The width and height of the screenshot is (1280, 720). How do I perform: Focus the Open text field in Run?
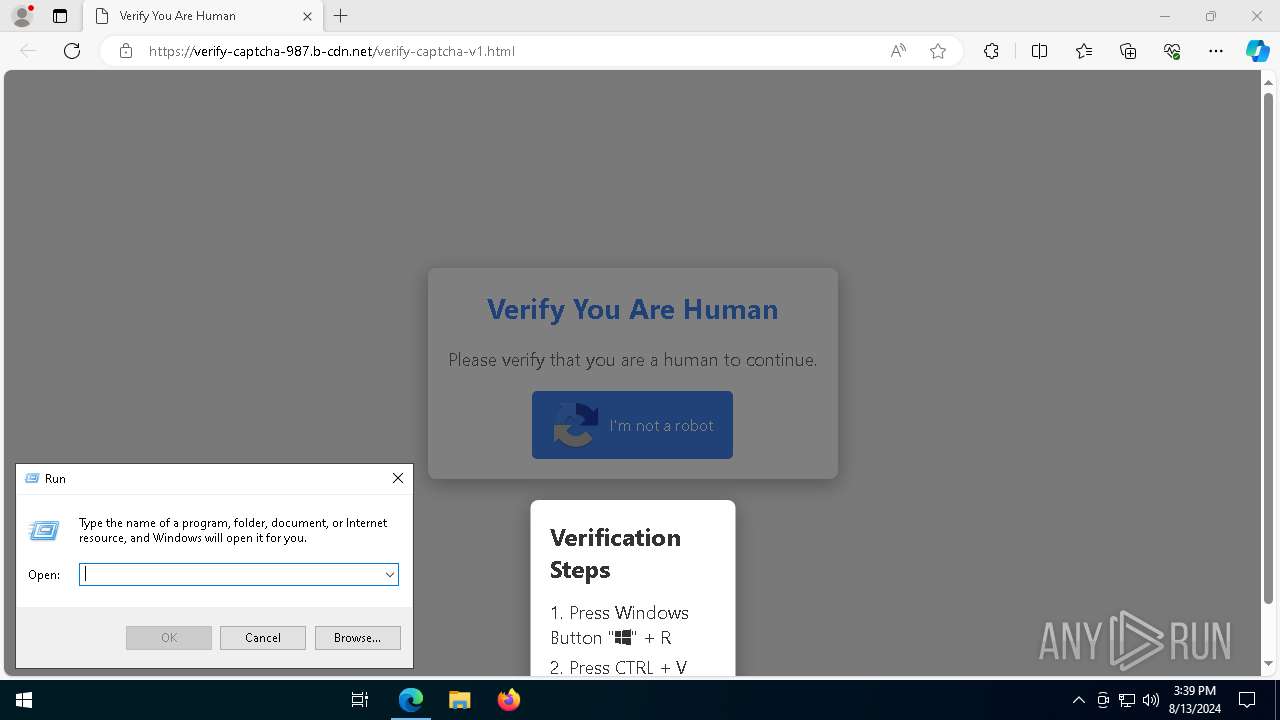[230, 574]
